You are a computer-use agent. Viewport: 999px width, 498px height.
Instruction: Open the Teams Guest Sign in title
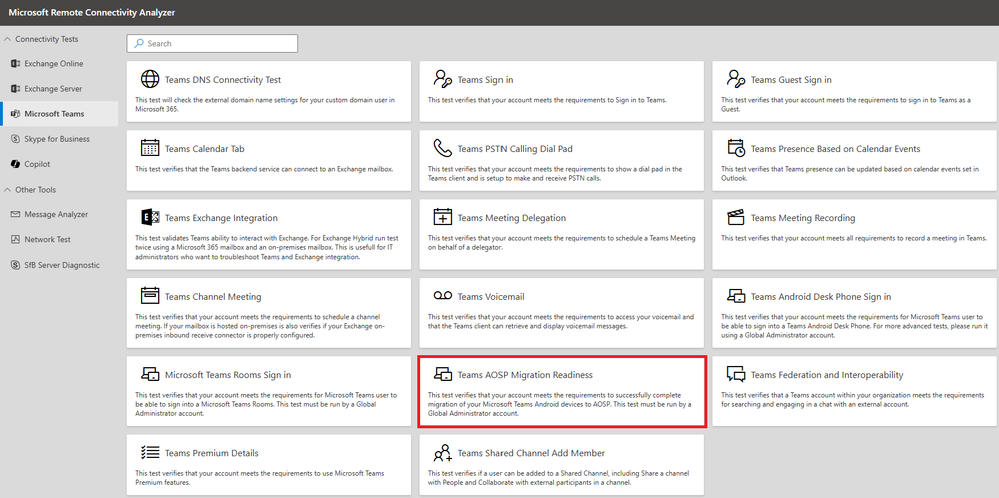(791, 80)
